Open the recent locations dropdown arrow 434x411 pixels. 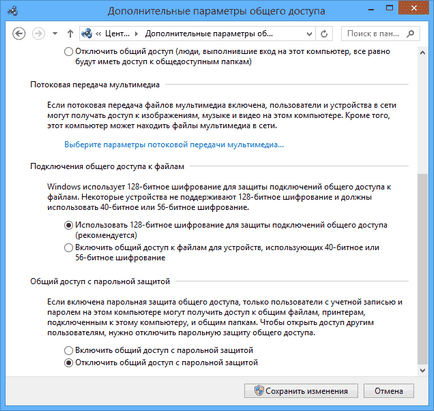pyautogui.click(x=55, y=34)
